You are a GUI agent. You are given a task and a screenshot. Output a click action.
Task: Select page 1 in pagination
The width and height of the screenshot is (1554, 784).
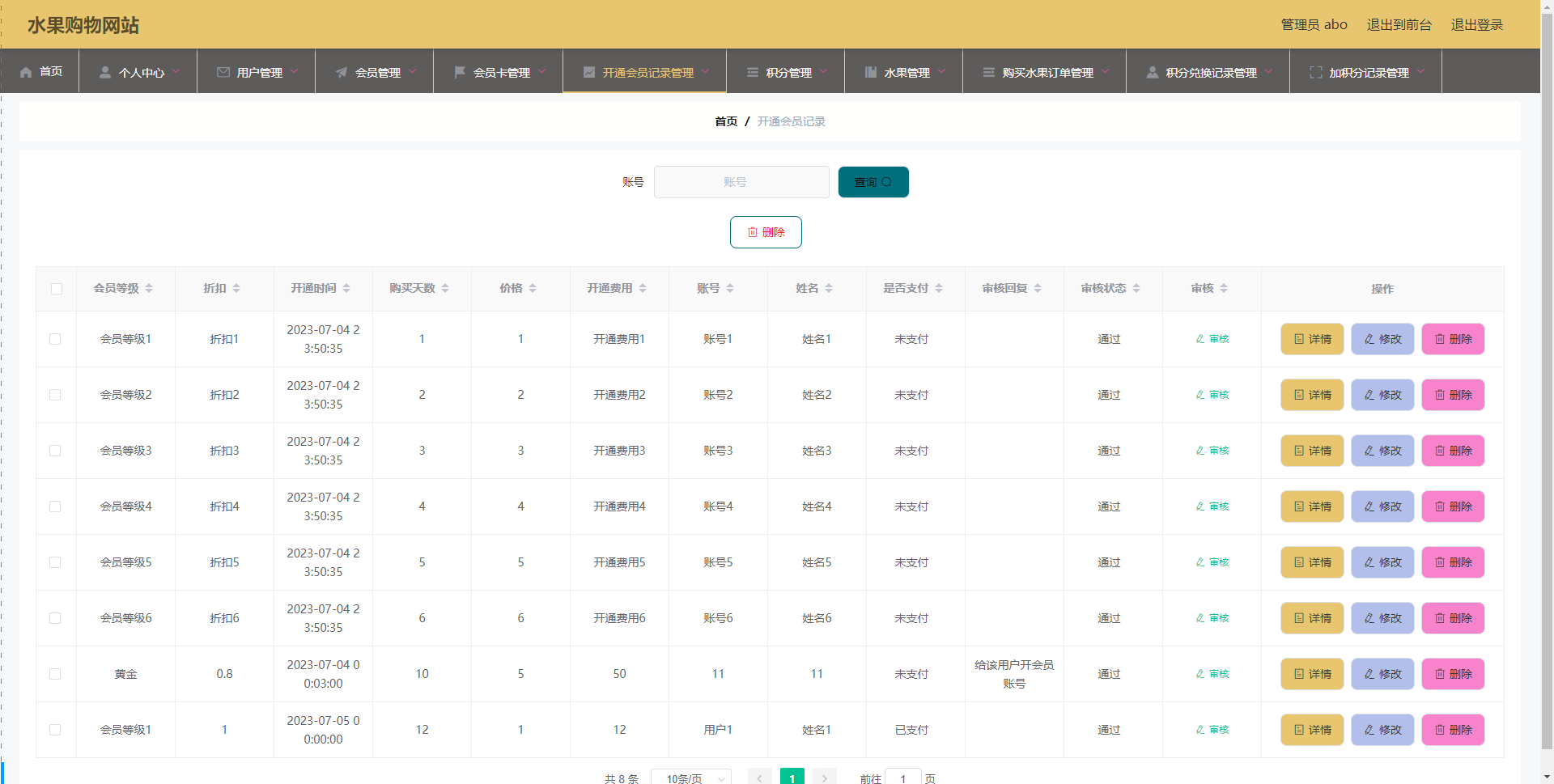[x=792, y=777]
